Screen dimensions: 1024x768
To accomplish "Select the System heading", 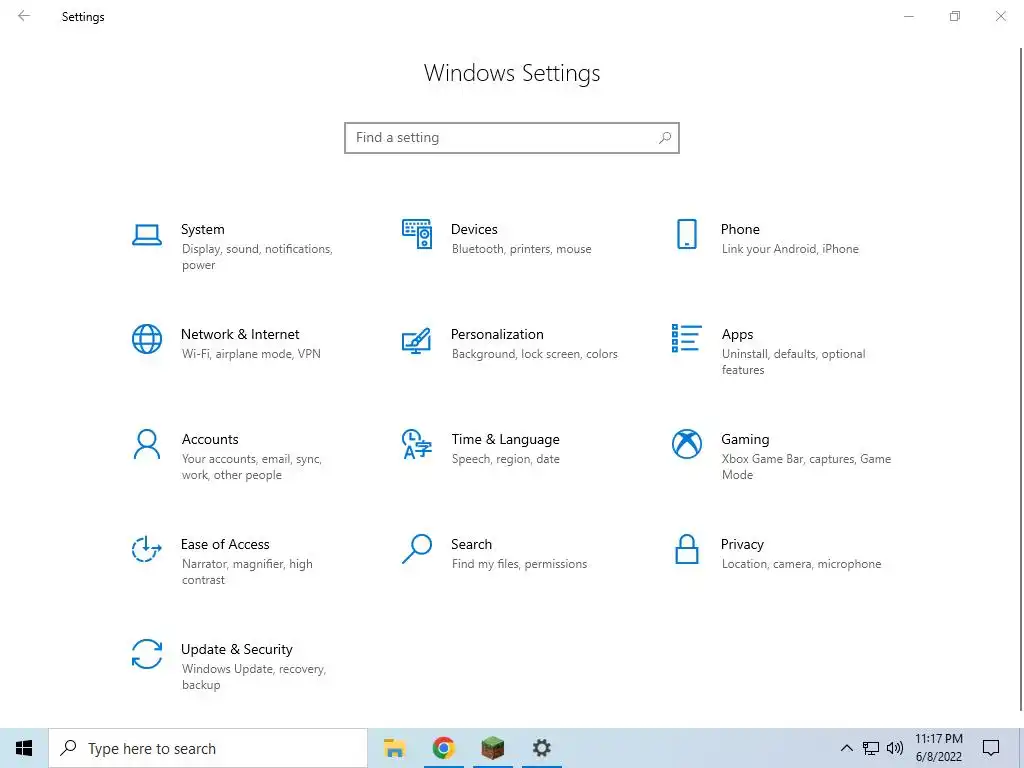I will click(x=202, y=229).
